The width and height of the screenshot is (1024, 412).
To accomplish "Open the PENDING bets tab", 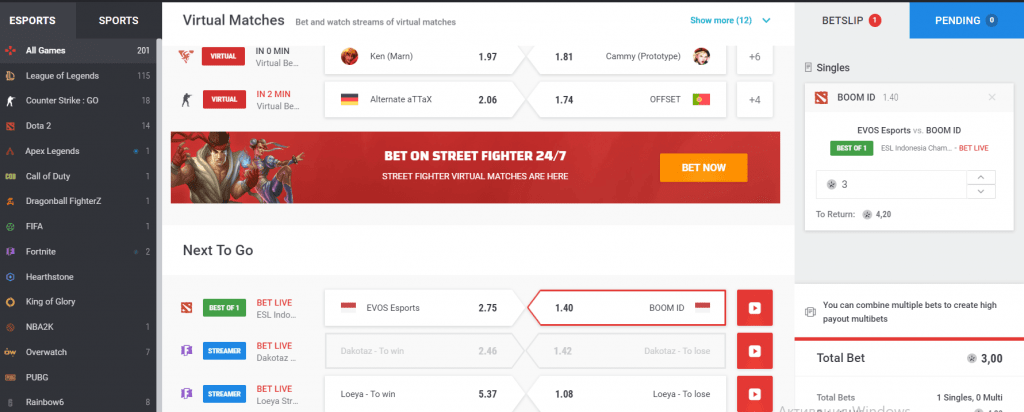I will pos(967,20).
